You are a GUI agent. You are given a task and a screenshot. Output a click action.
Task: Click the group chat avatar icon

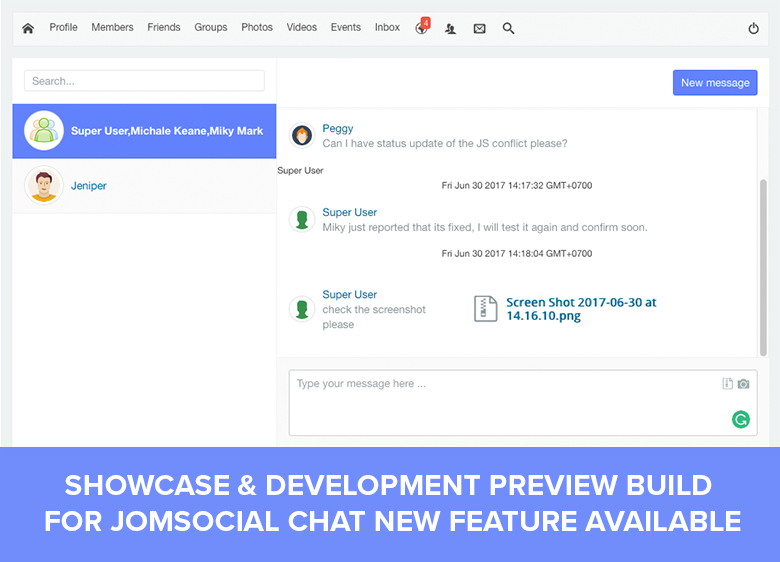pos(44,131)
